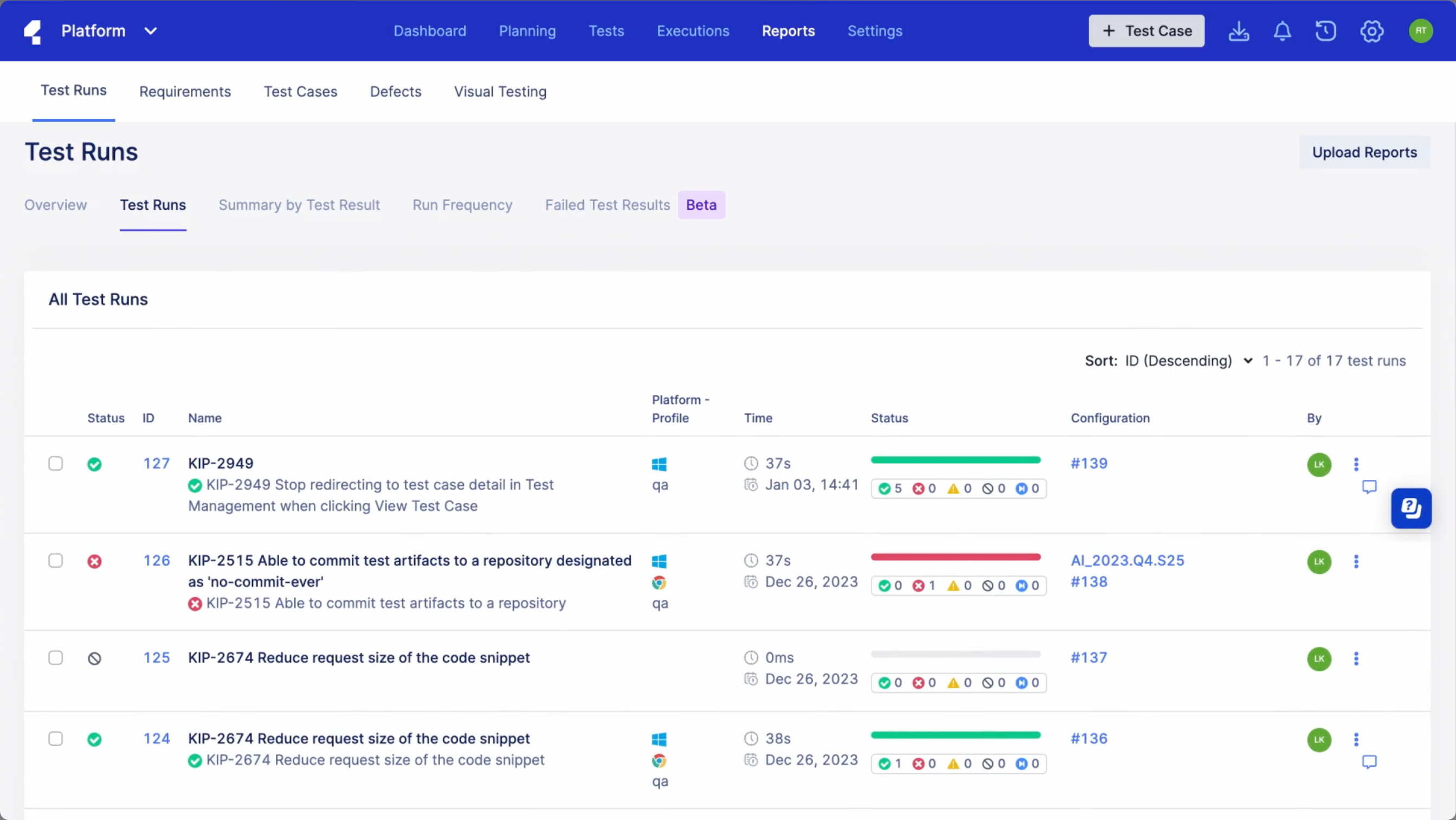Open the Summary by Test Result tab
Viewport: 1456px width, 820px height.
[299, 204]
